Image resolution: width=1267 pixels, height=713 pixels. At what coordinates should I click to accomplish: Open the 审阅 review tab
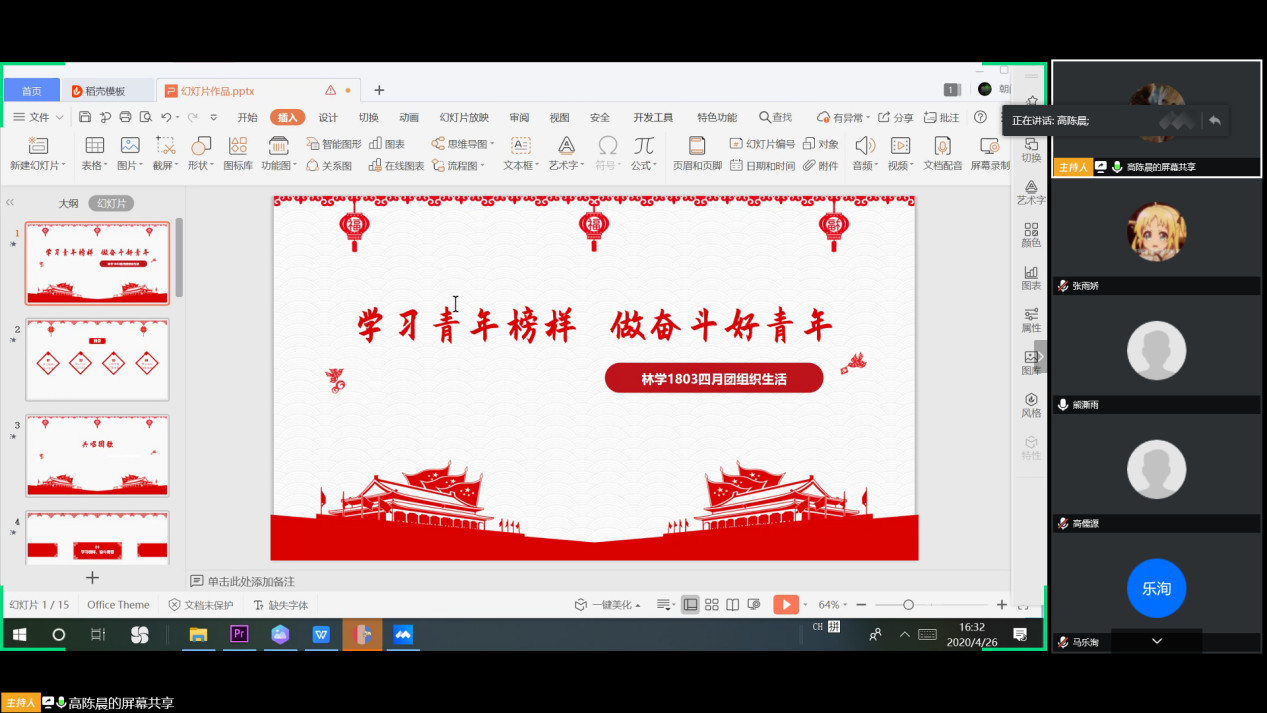519,117
